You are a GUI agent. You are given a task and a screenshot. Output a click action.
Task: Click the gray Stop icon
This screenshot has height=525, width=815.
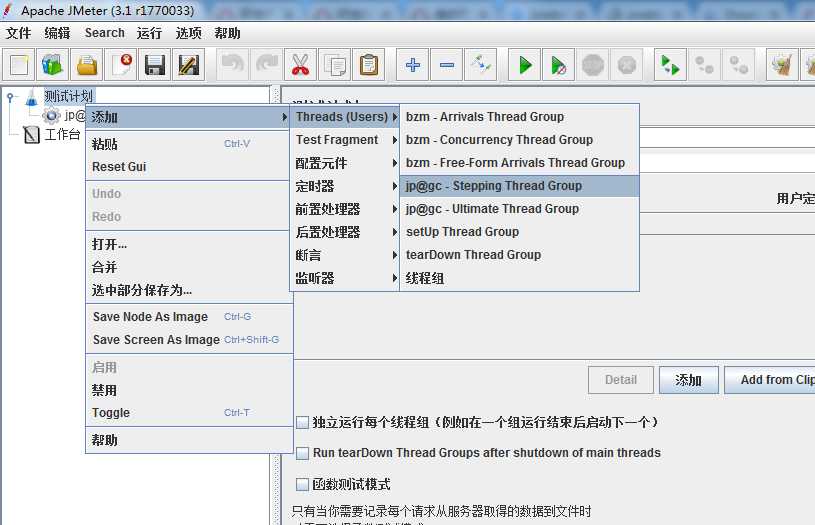click(593, 65)
